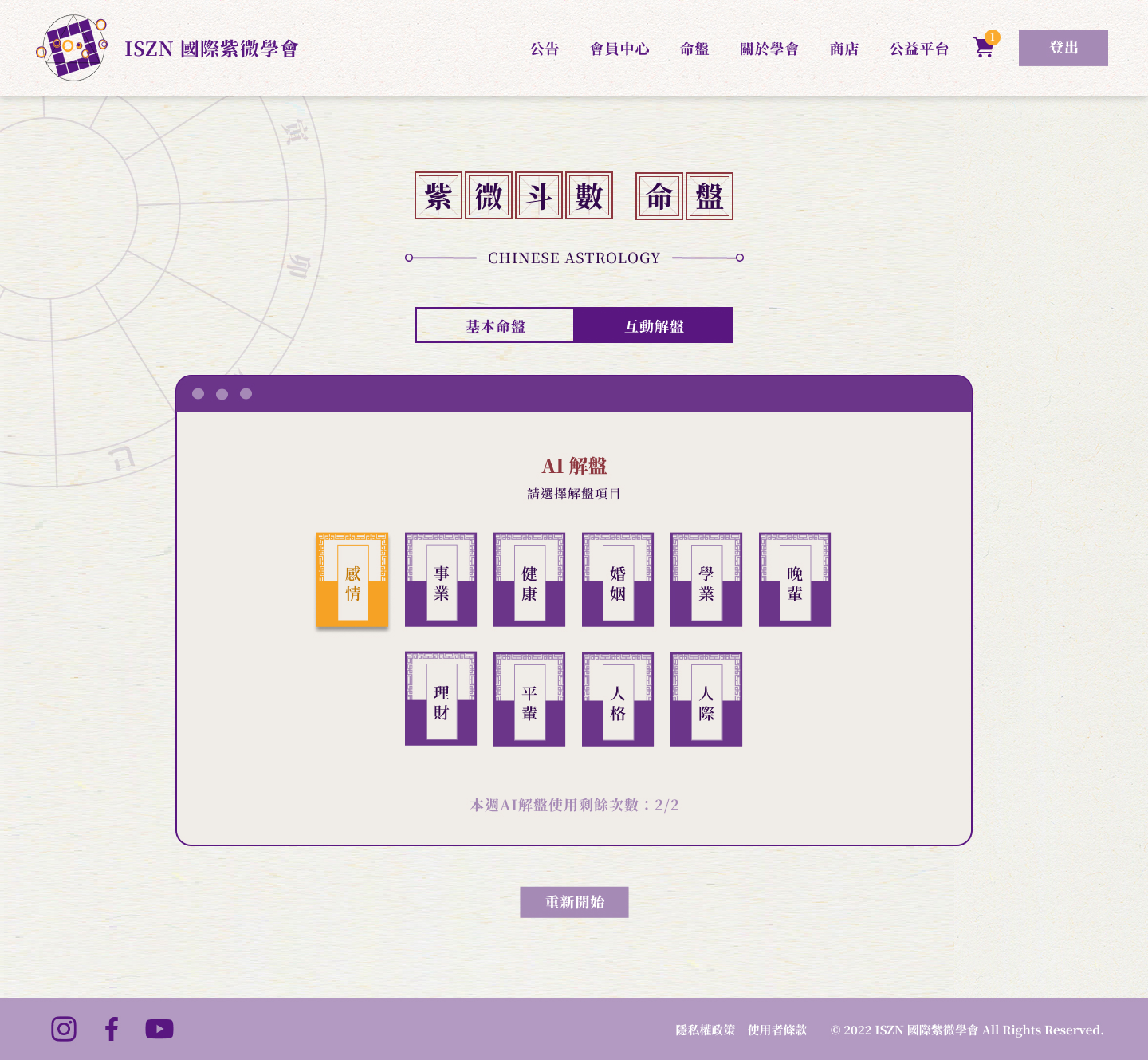Screen dimensions: 1148x1060
Task: Click the copyright 2022 ISZN text
Action: click(x=967, y=1030)
